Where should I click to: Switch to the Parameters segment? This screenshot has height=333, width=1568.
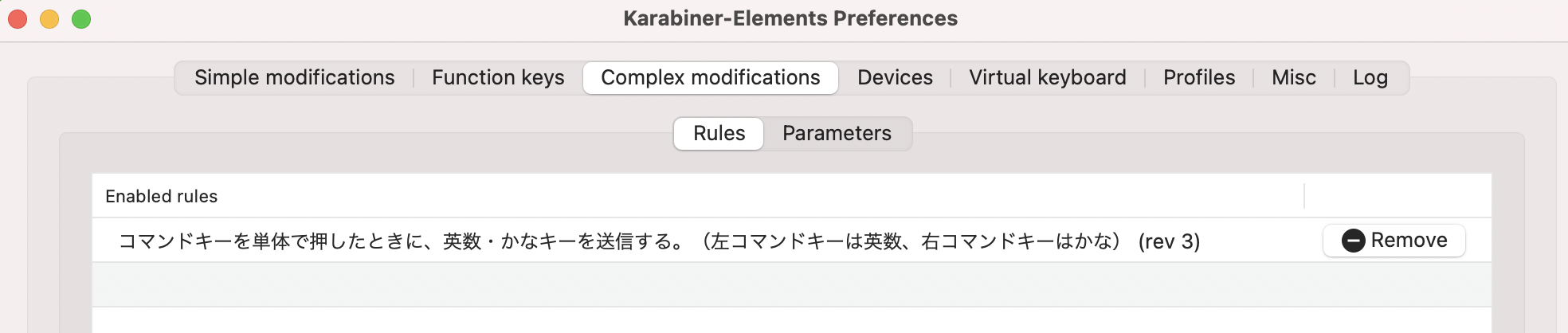click(837, 133)
